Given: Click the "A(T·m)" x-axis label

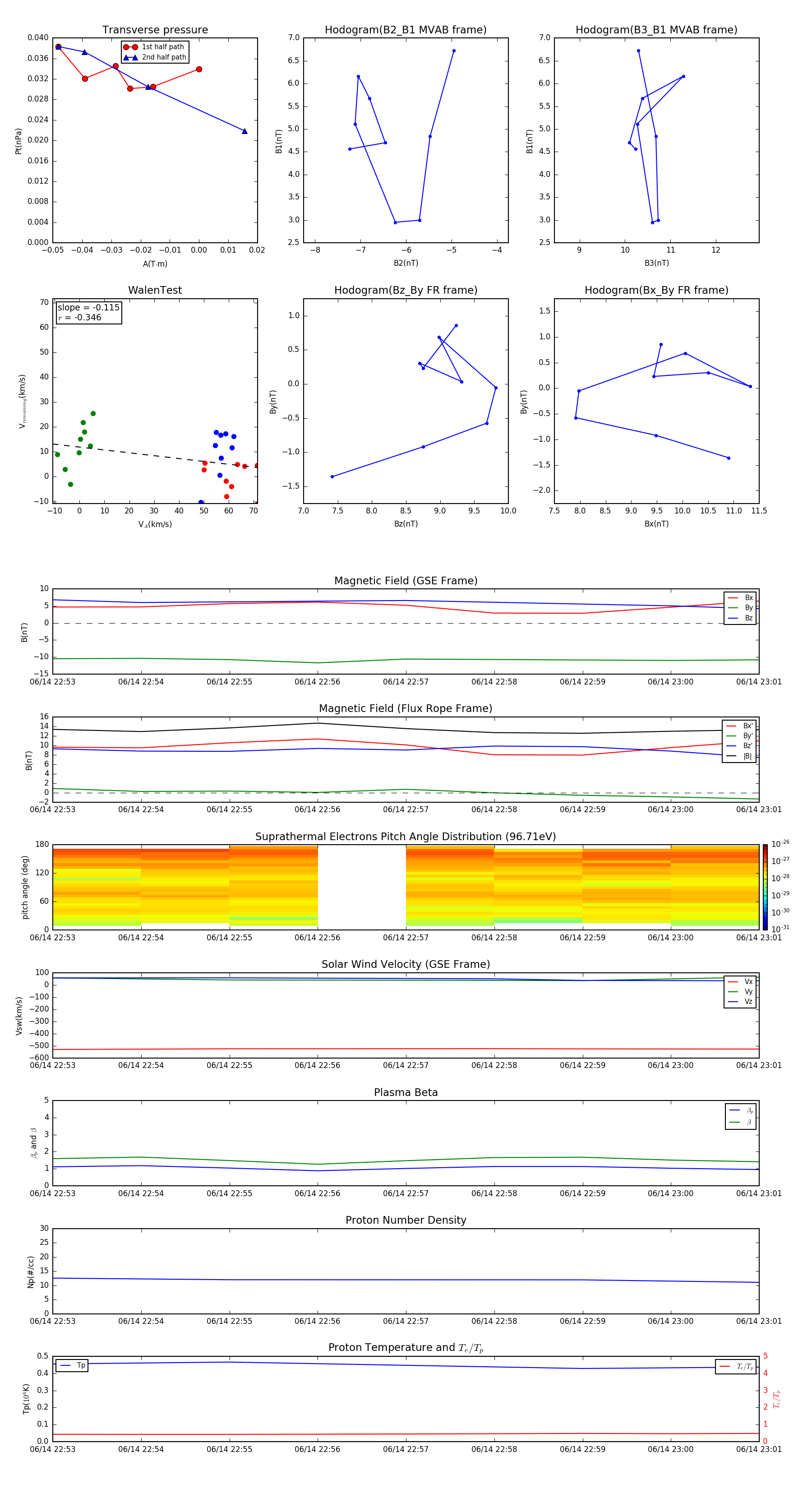Looking at the screenshot, I should pos(155,264).
